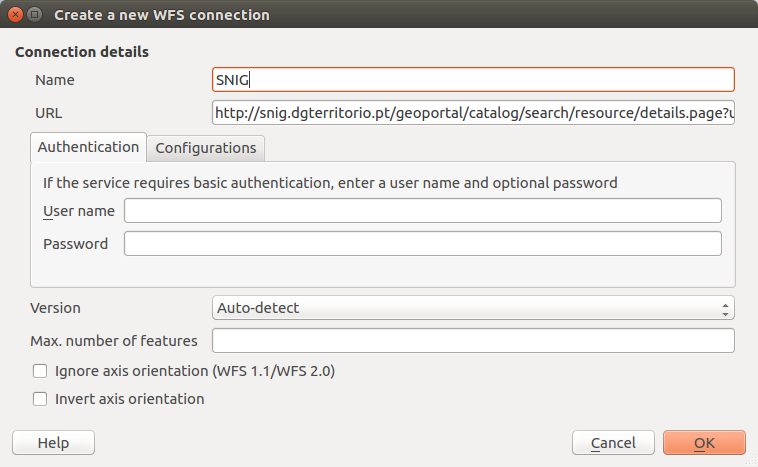
Task: Click the Password label text
Action: 76,244
